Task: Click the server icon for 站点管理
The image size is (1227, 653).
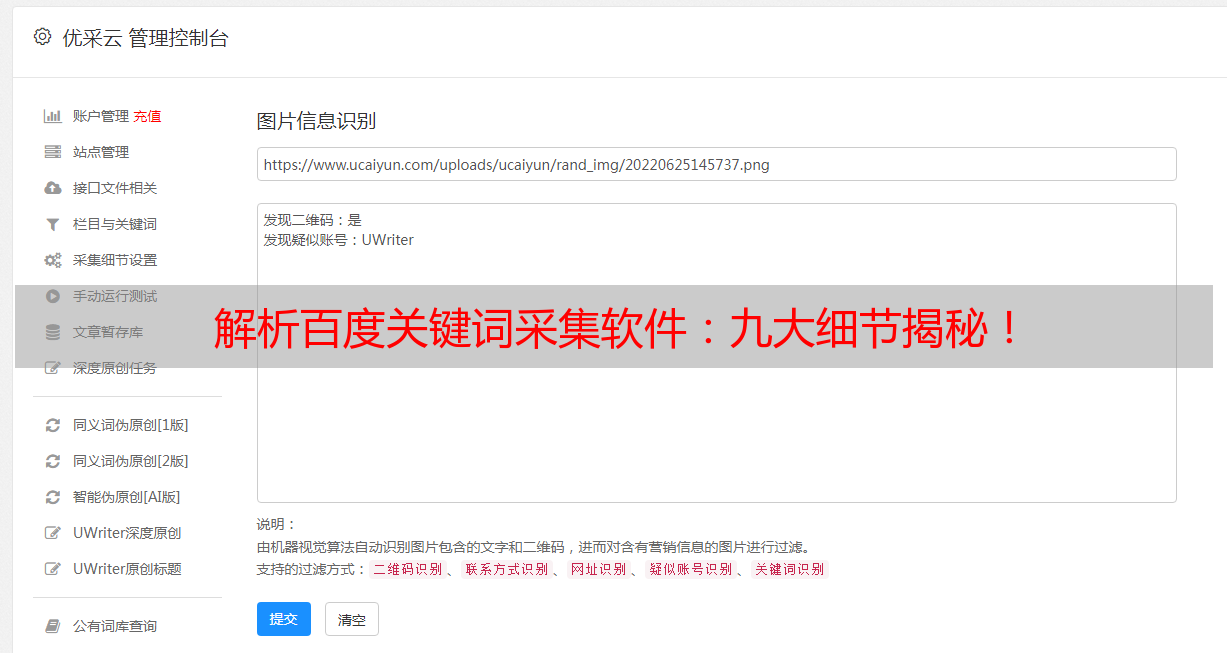Action: point(53,152)
